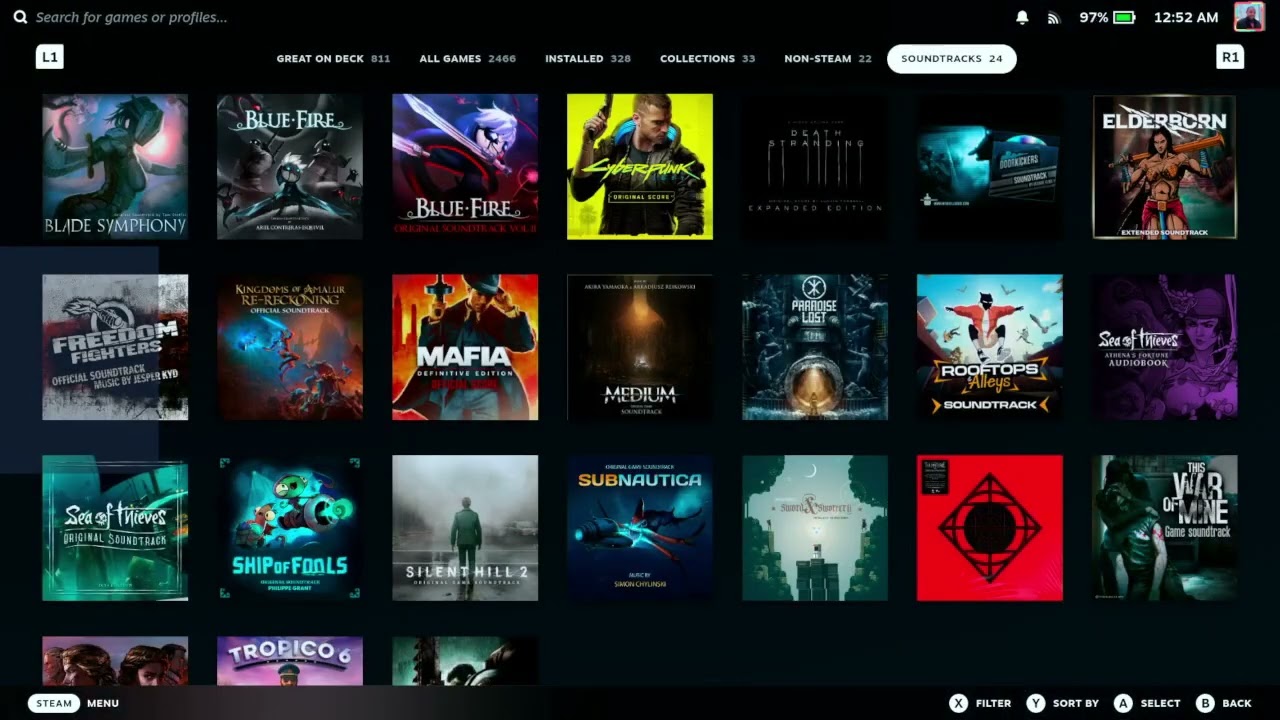The width and height of the screenshot is (1280, 720).
Task: Open the notifications bell icon
Action: click(1022, 17)
